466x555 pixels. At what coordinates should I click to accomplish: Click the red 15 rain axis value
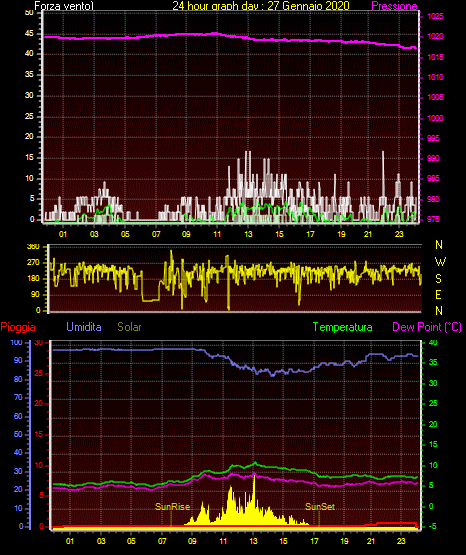click(39, 434)
